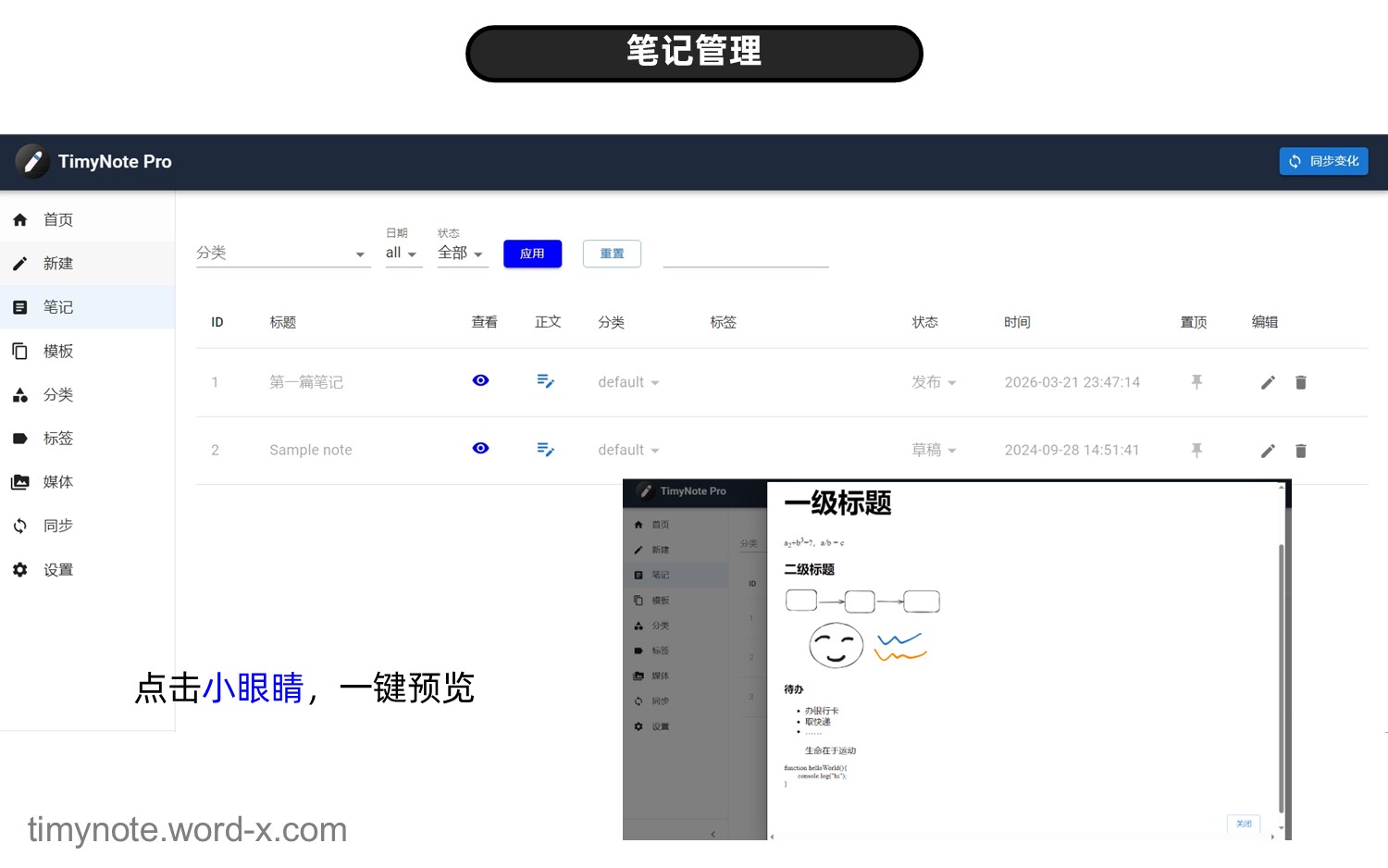Click the TimyNote Pro logo icon
Image resolution: width=1388 pixels, height=868 pixels.
(32, 161)
